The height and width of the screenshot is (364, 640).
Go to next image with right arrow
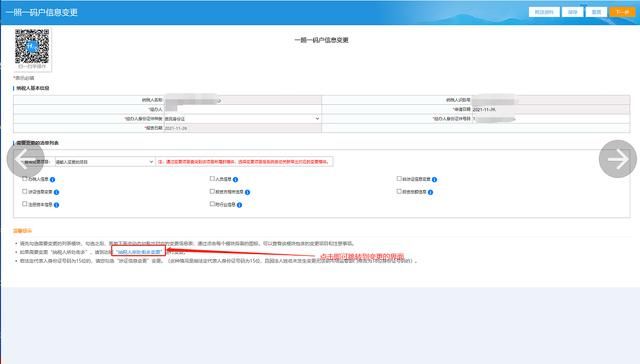(x=618, y=159)
